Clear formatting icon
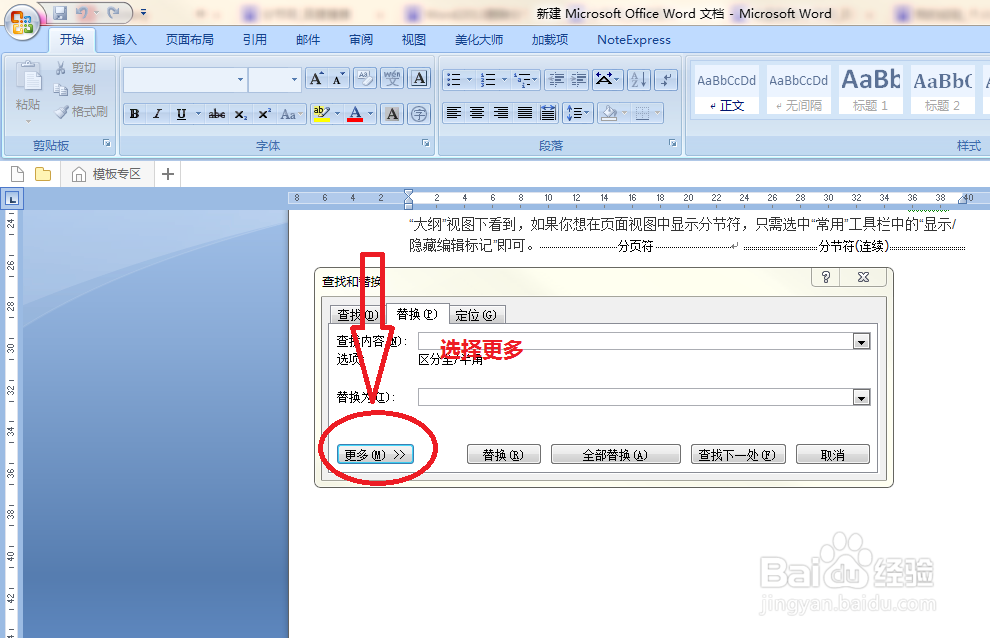This screenshot has width=990, height=638. 365,79
